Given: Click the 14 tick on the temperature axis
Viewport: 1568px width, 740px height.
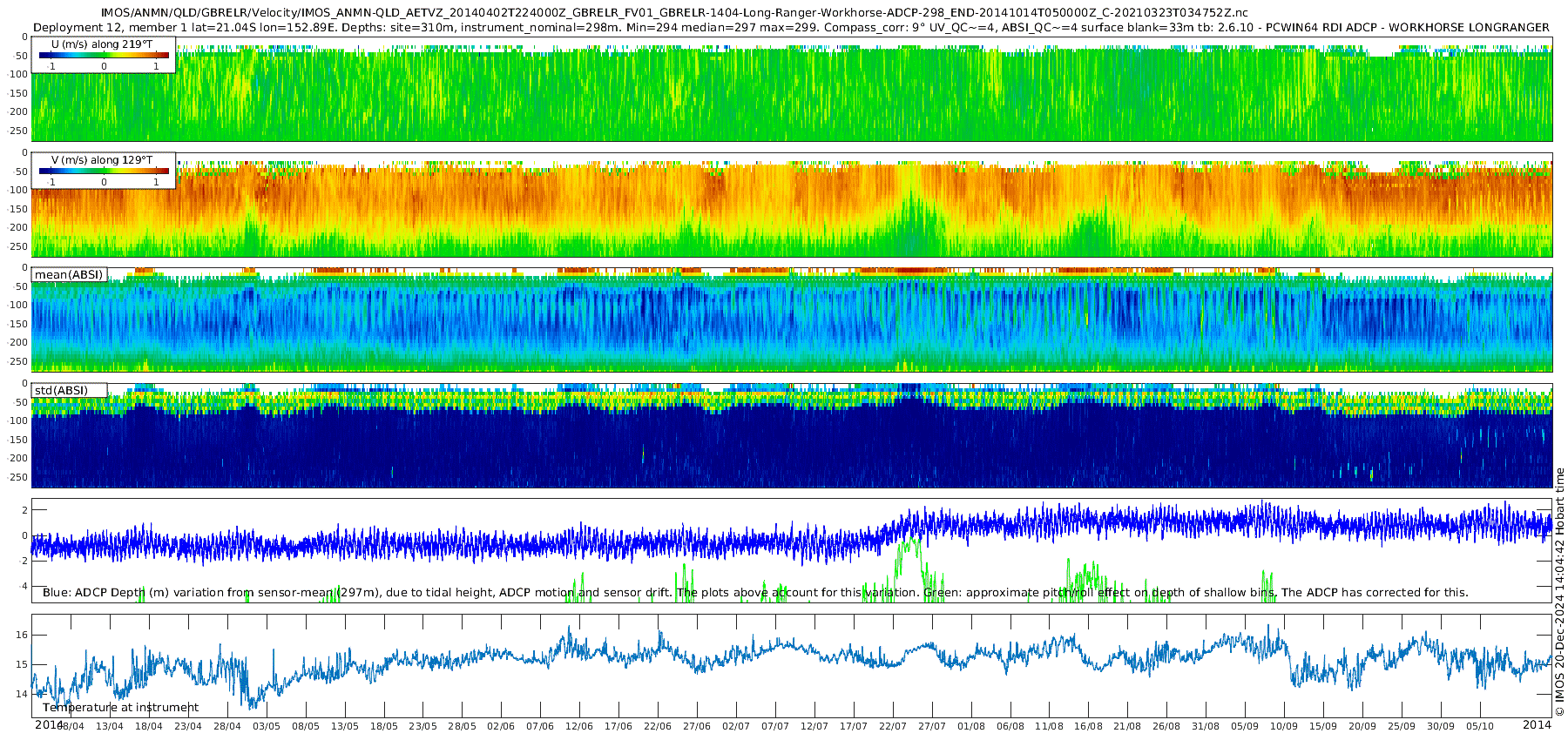Looking at the screenshot, I should point(23,695).
